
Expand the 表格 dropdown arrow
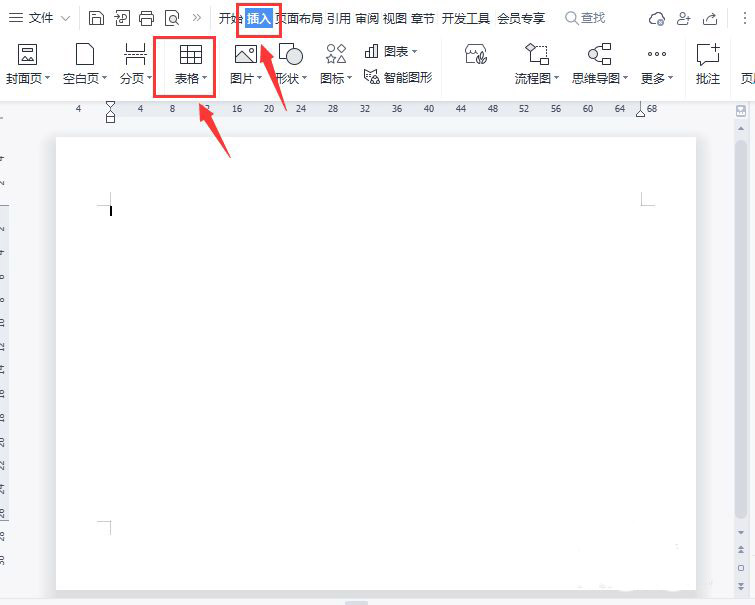coord(205,78)
